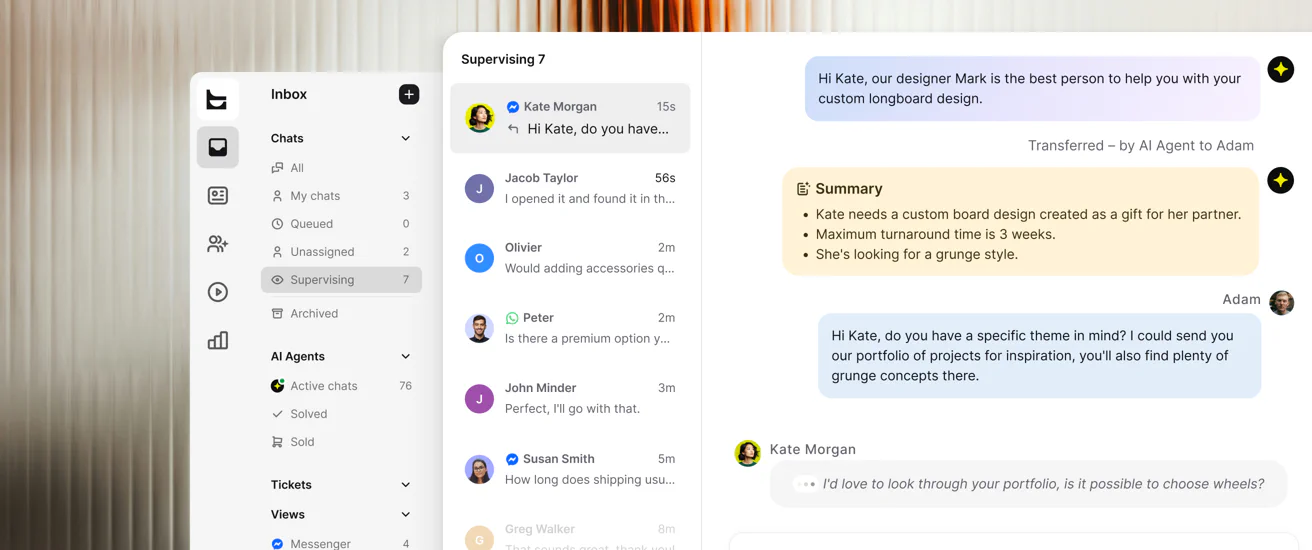Click the Supervising eye icon
The image size is (1312, 550).
pyautogui.click(x=277, y=280)
